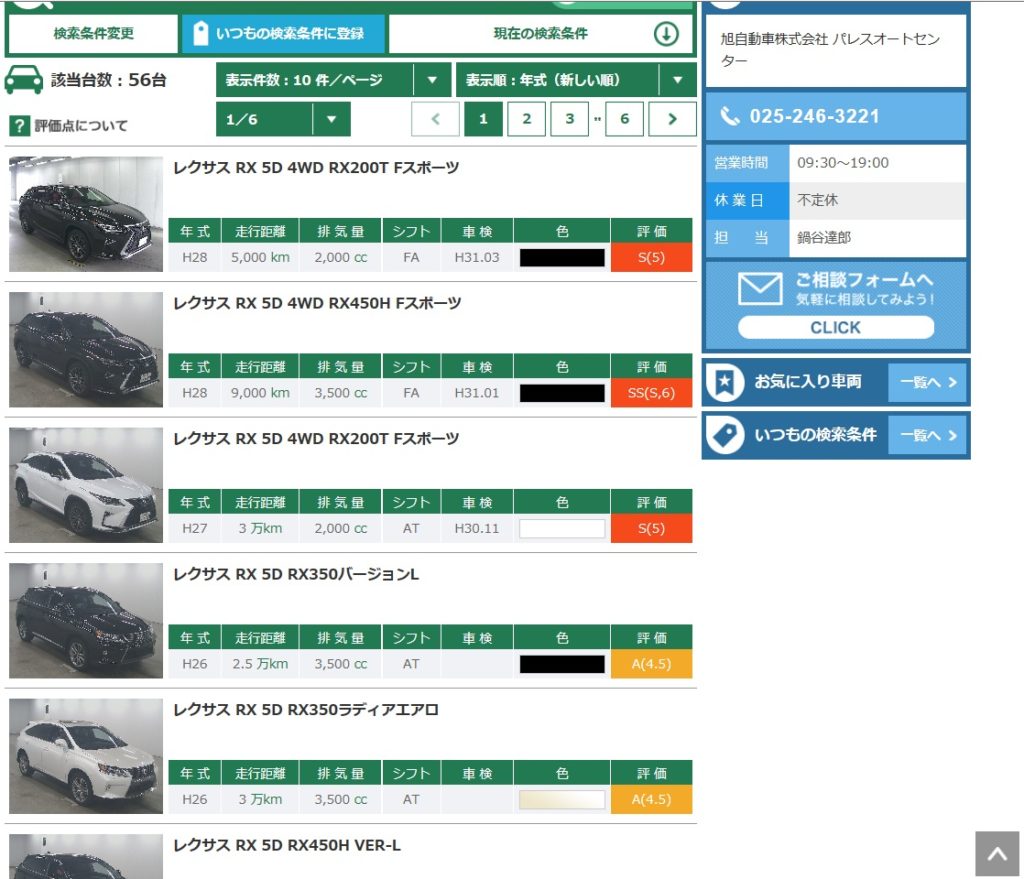This screenshot has width=1024, height=879.
Task: Go to page 1
Action: click(x=483, y=119)
